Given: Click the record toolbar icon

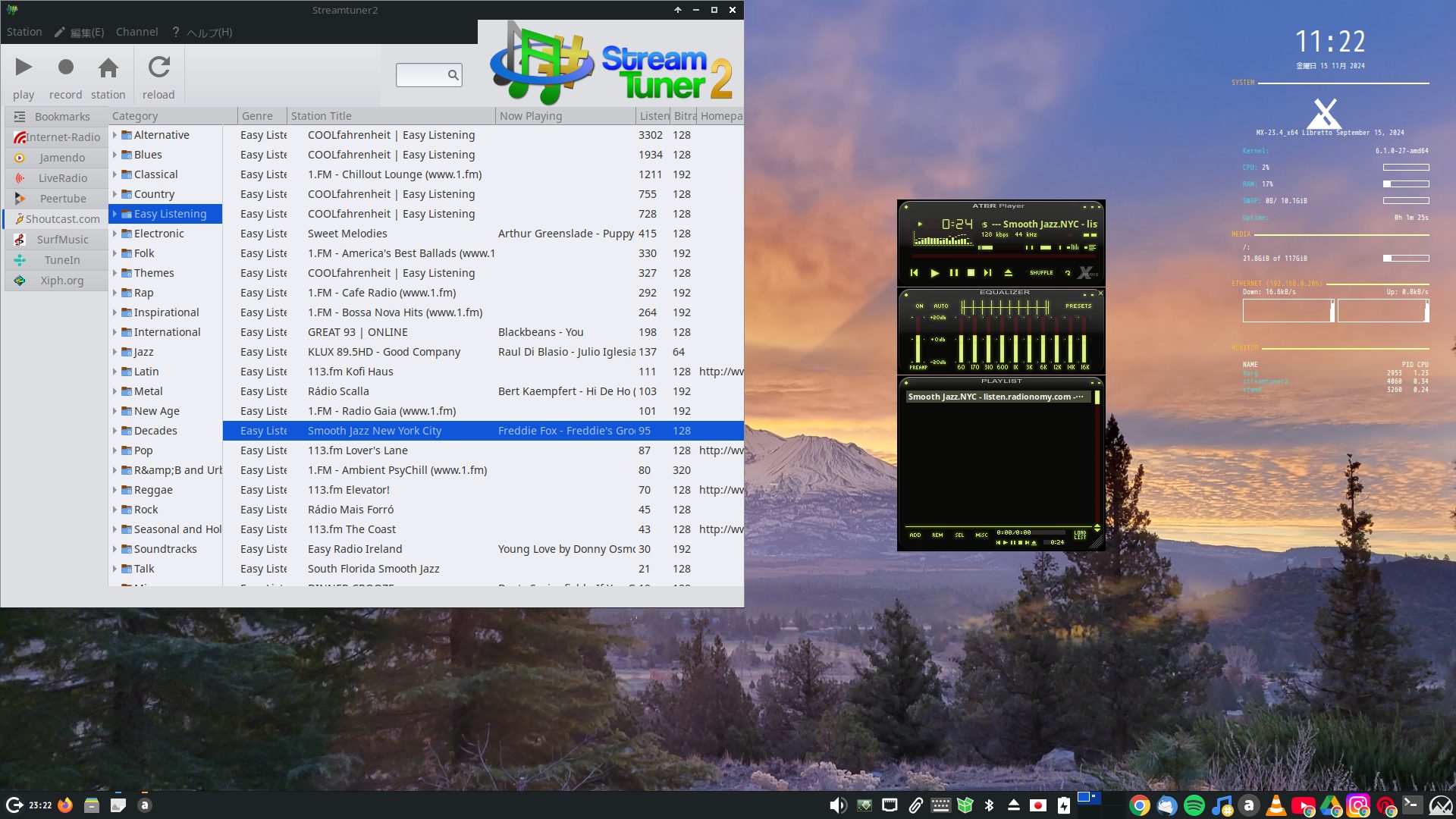Looking at the screenshot, I should click(x=66, y=67).
